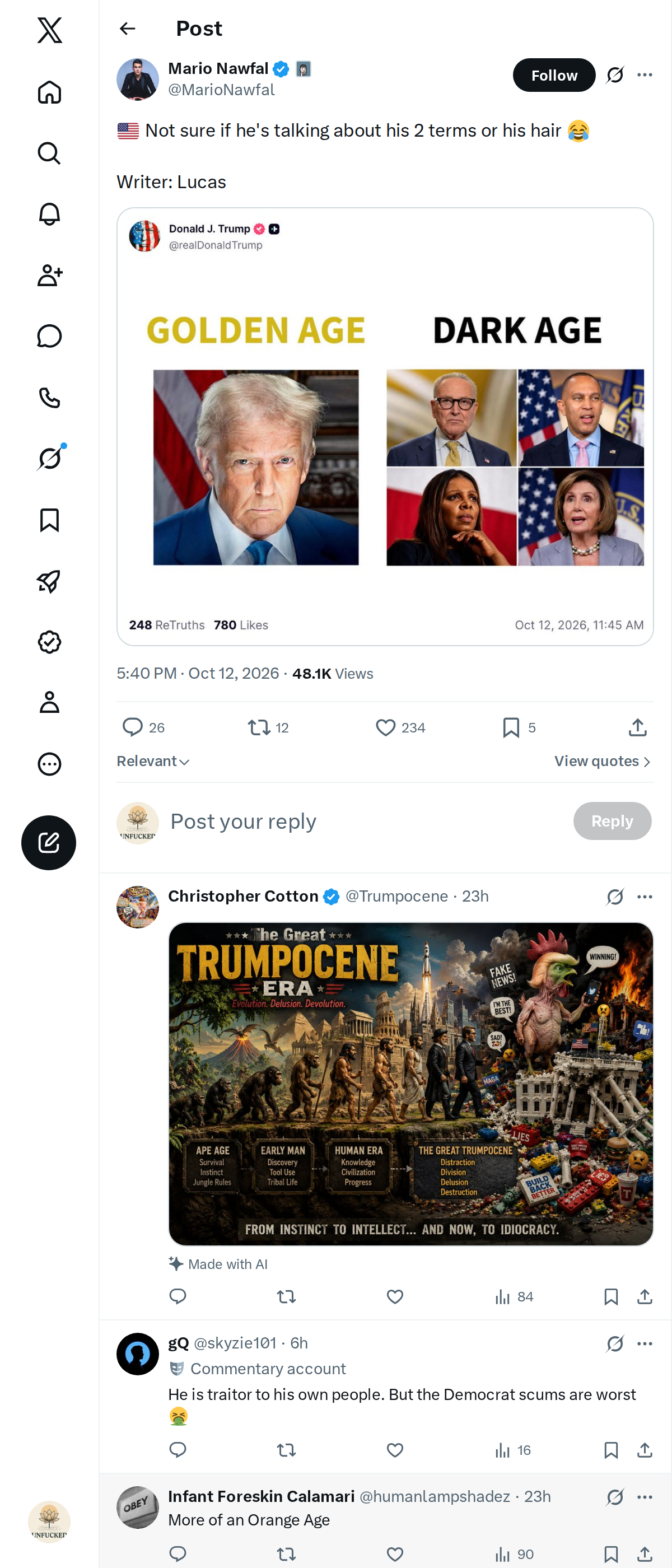Click the compose post button
The height and width of the screenshot is (1568, 672).
(49, 842)
